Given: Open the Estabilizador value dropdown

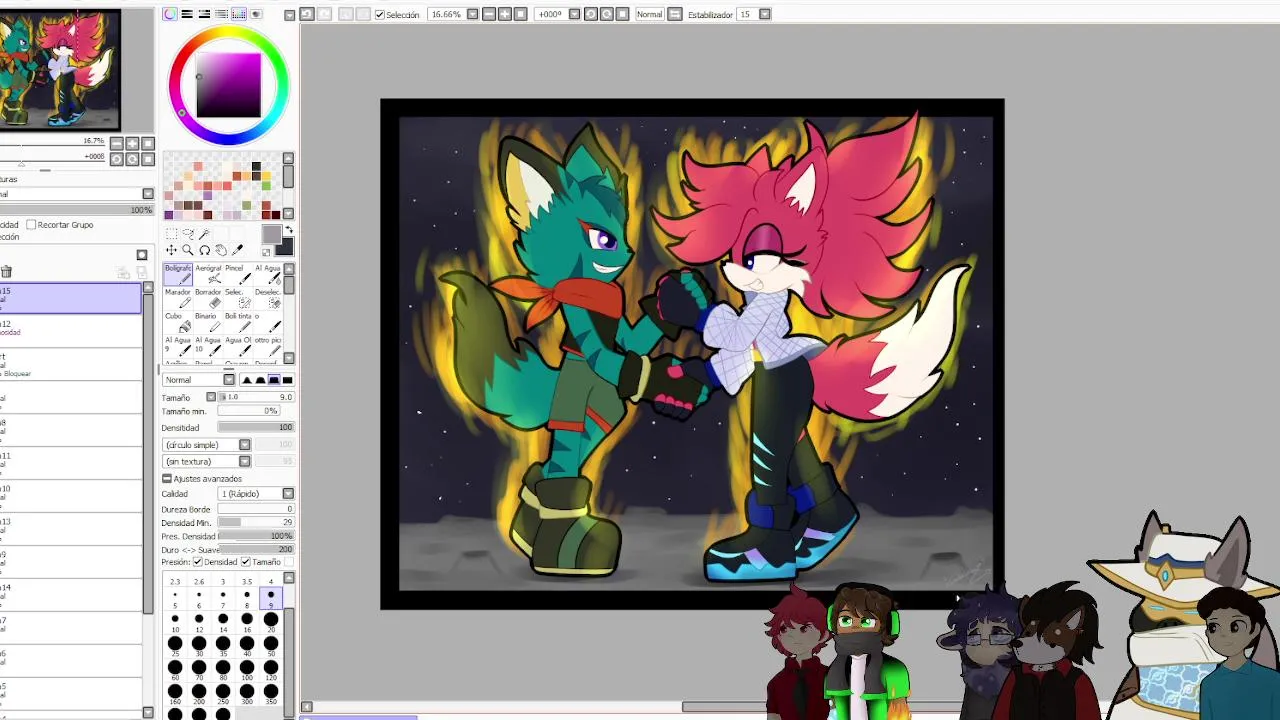Looking at the screenshot, I should [x=764, y=14].
